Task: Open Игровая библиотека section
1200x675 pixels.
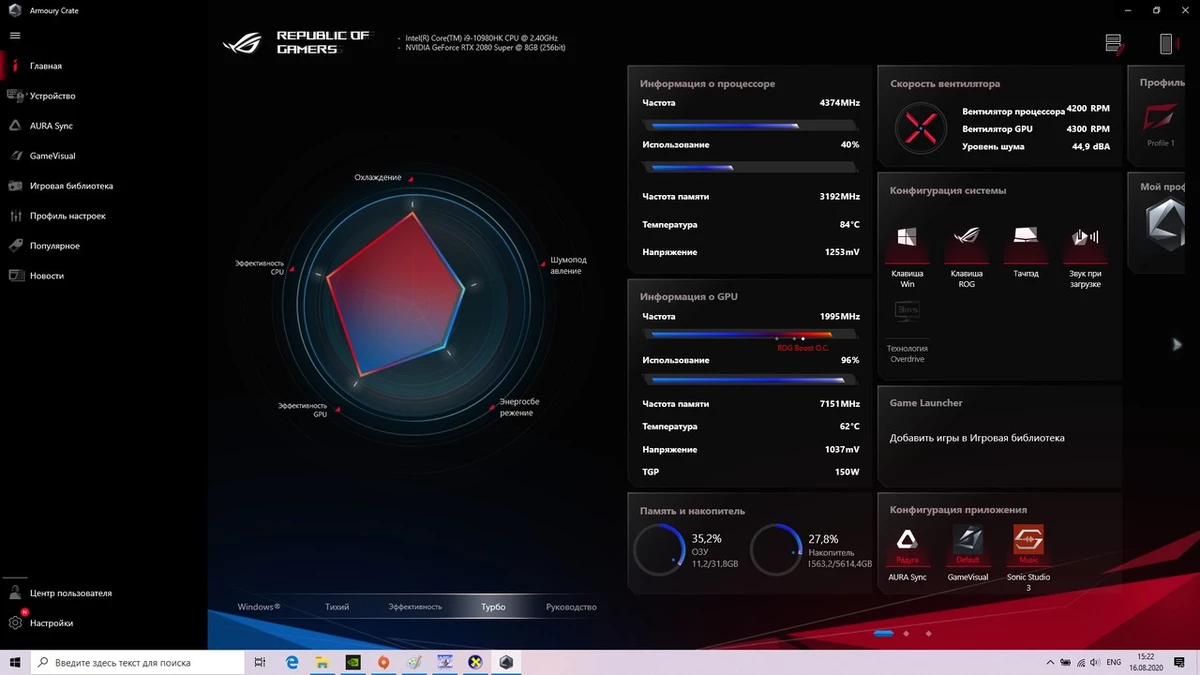Action: tap(71, 186)
